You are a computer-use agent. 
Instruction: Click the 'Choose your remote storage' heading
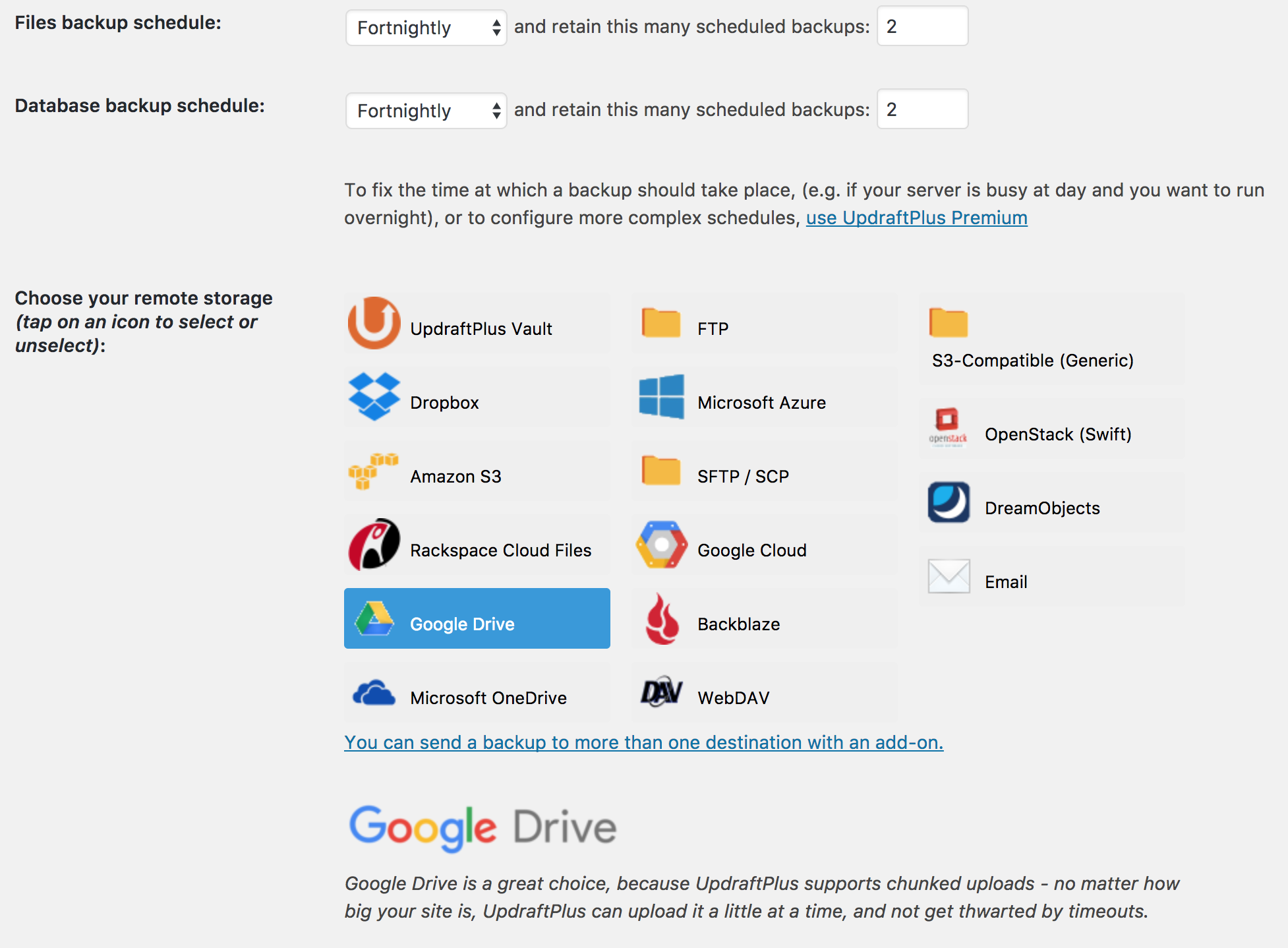coord(144,298)
